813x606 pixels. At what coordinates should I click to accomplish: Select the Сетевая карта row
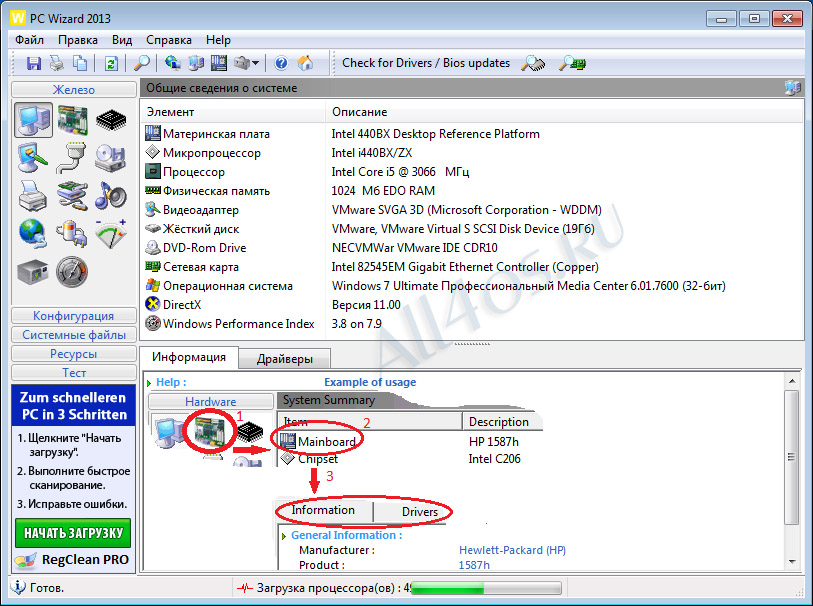tap(472, 267)
